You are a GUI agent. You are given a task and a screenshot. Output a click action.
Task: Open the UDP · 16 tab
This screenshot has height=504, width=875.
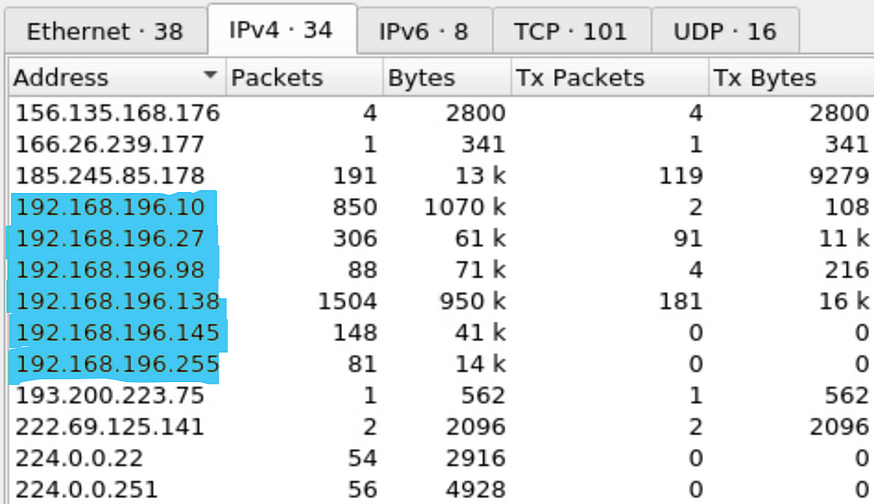pos(725,31)
